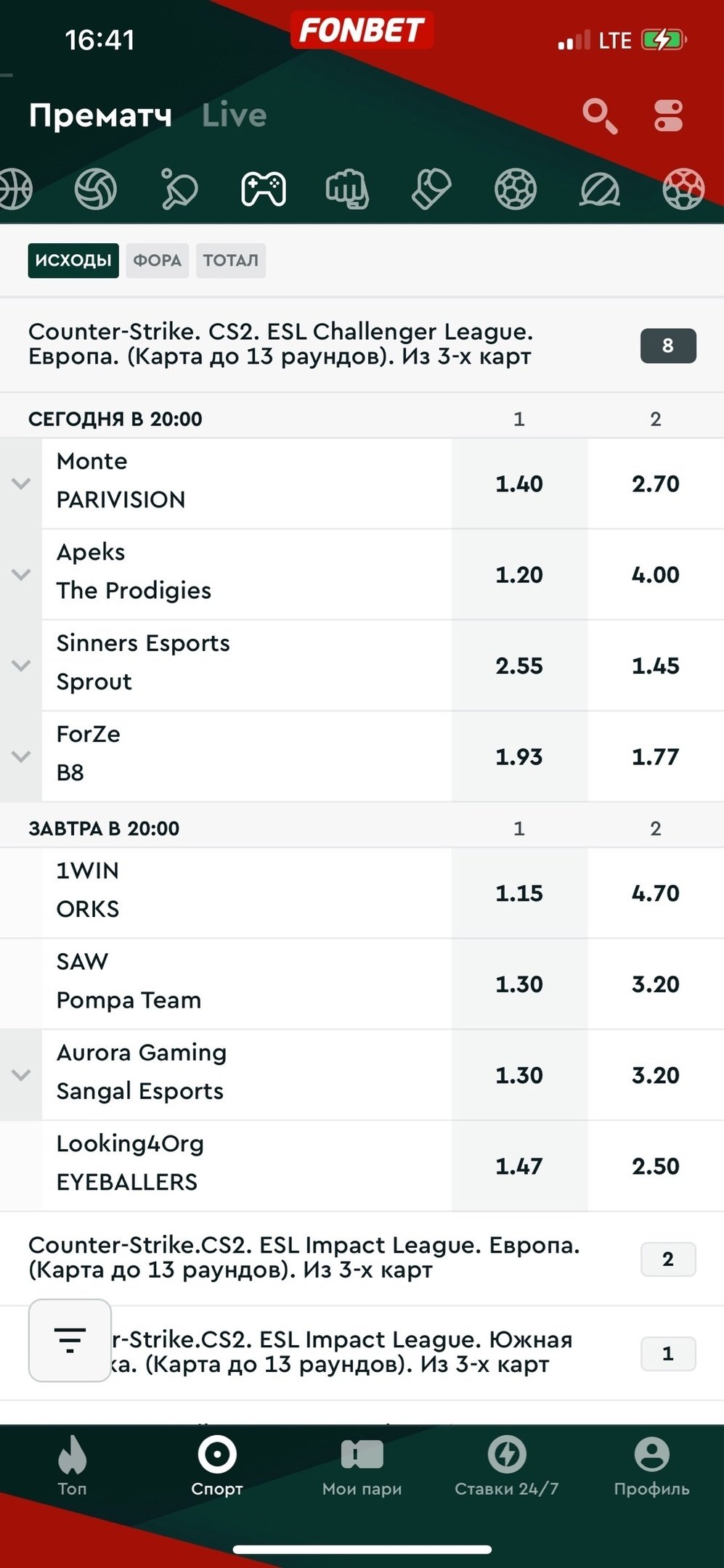
Task: Expand the Apeks vs The Prodigies match
Action: pyautogui.click(x=21, y=574)
